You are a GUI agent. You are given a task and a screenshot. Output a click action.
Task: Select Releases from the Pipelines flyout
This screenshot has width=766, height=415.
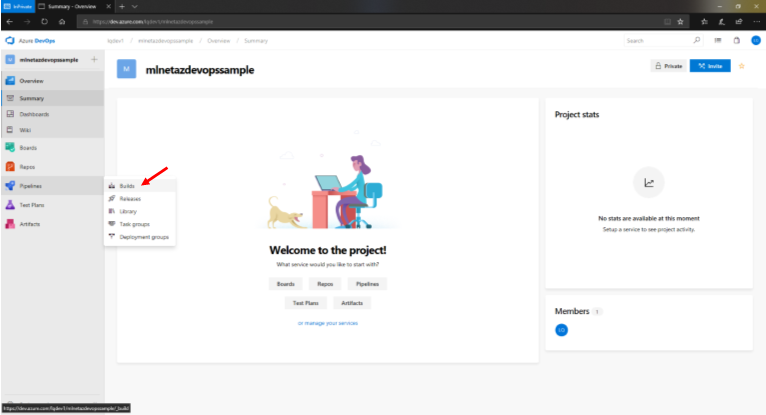point(130,199)
